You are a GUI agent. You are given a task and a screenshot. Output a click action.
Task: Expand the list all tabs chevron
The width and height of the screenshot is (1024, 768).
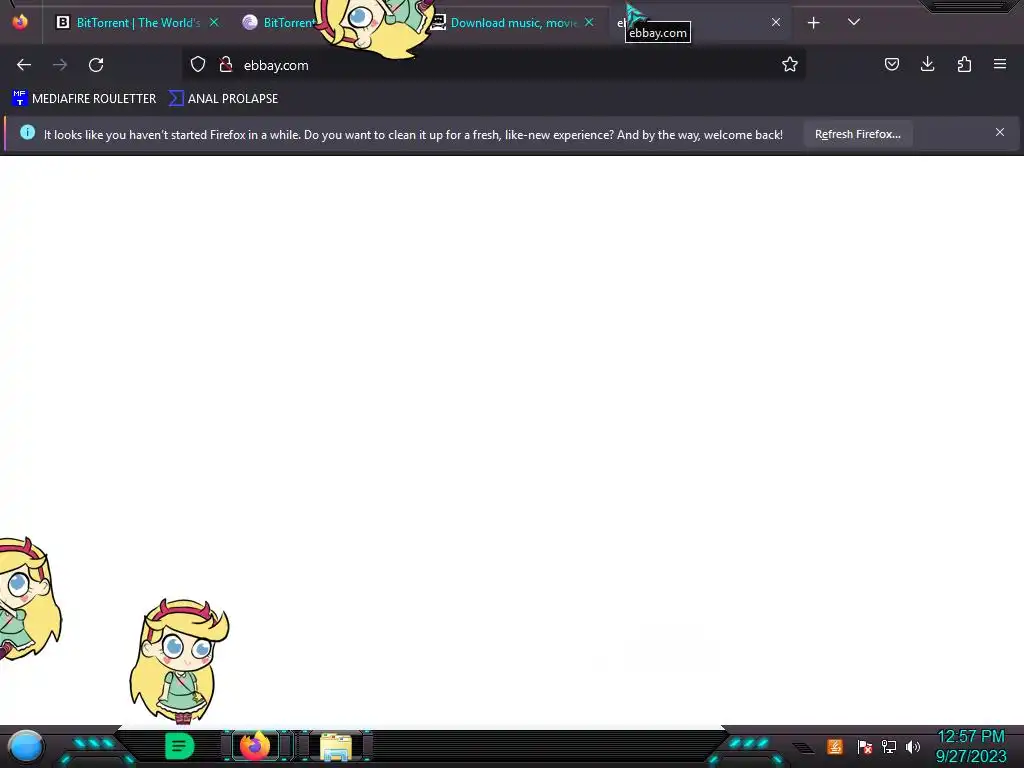854,22
